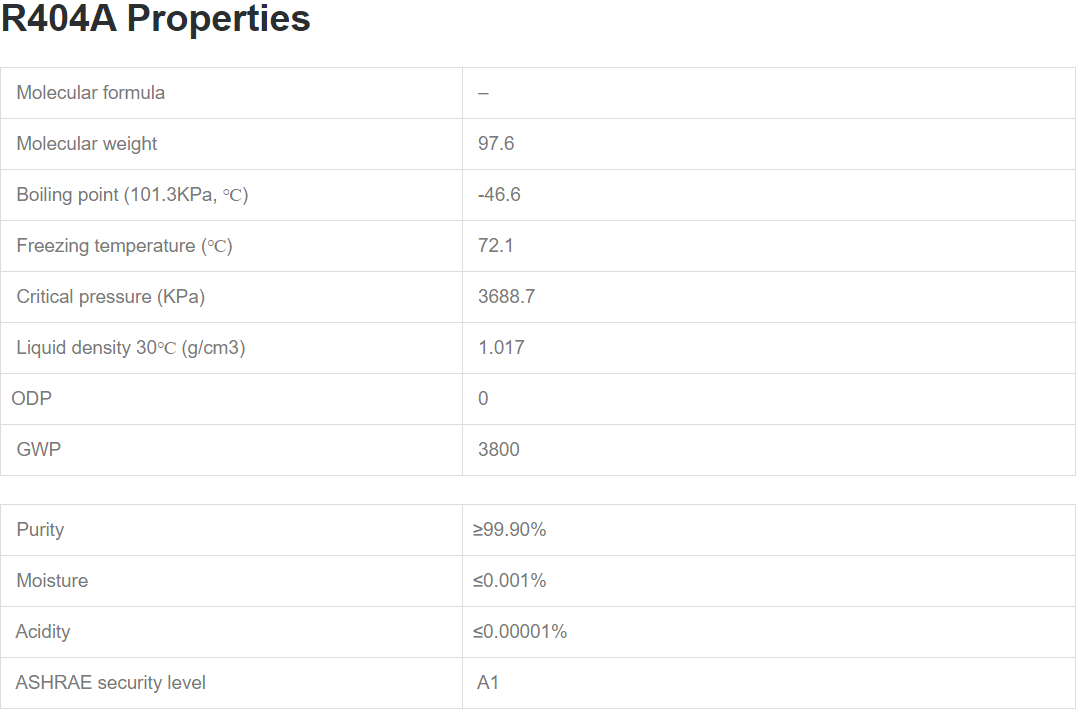Click the Moisture row label
This screenshot has height=712, width=1080.
pyautogui.click(x=52, y=581)
